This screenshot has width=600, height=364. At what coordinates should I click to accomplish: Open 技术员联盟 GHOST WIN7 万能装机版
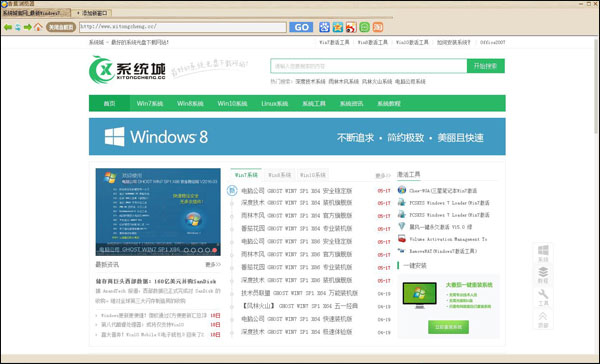pos(299,293)
